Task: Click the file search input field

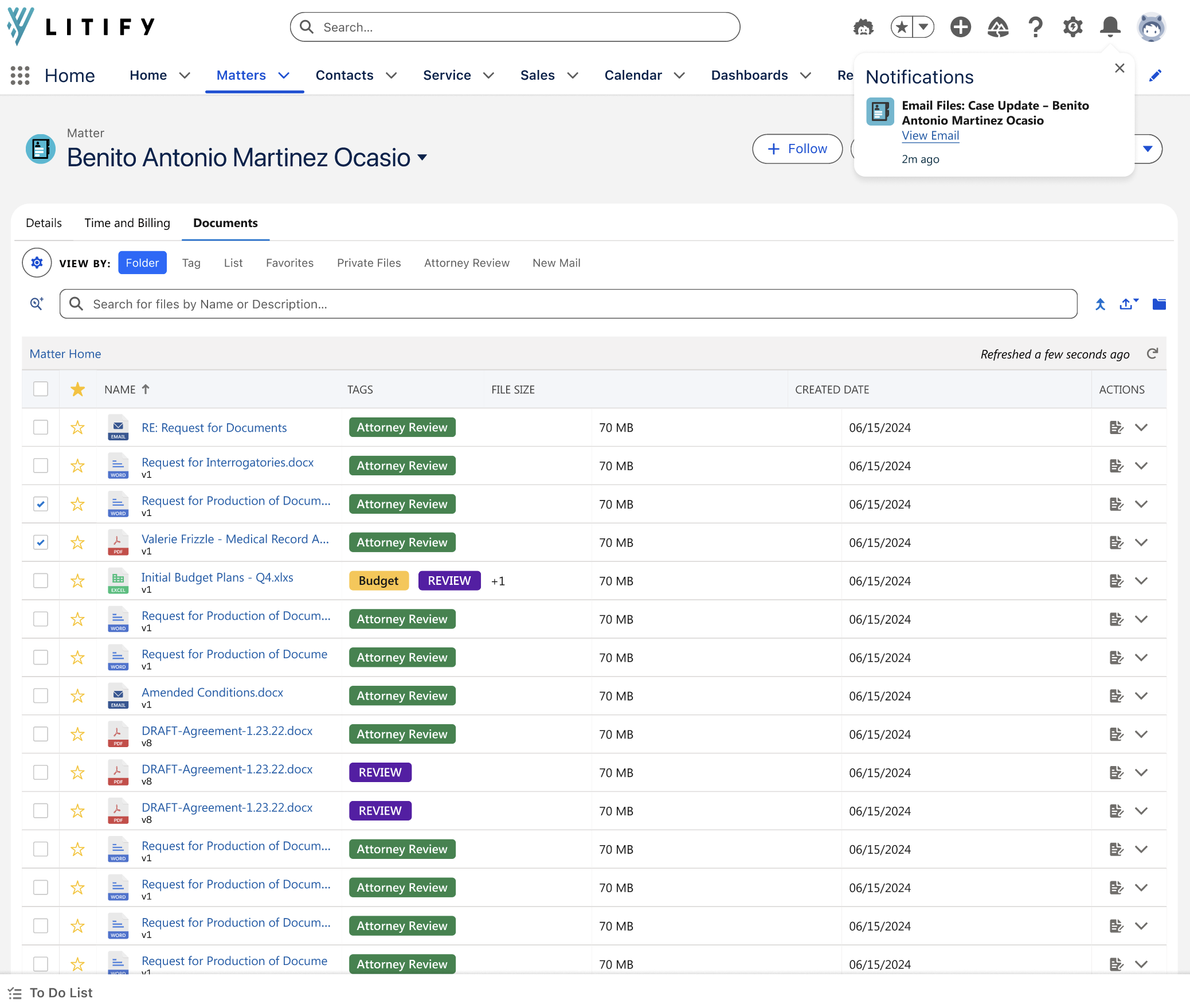Action: (x=568, y=304)
